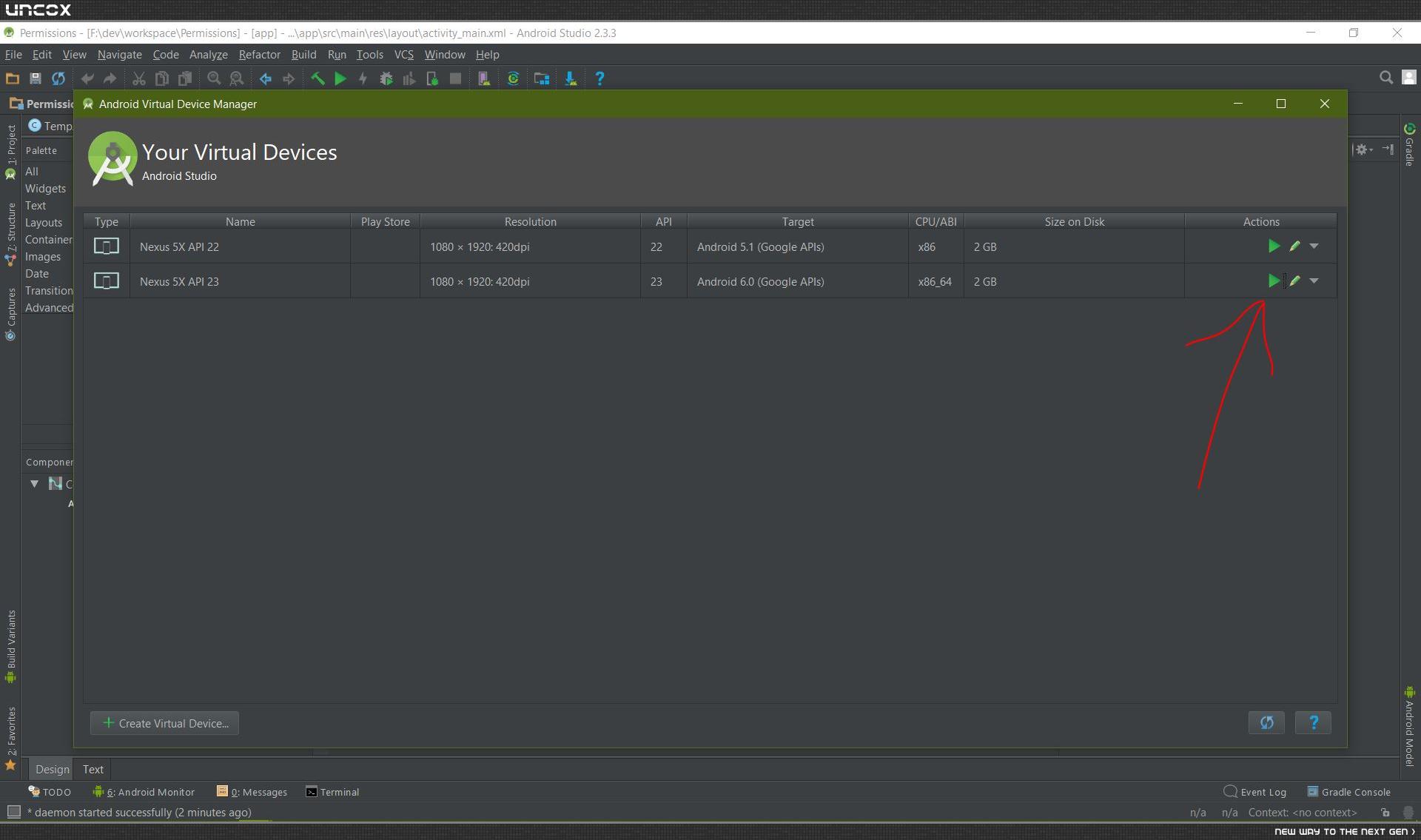Select Layouts in the Palette
Viewport: 1421px width, 840px height.
pyautogui.click(x=44, y=223)
